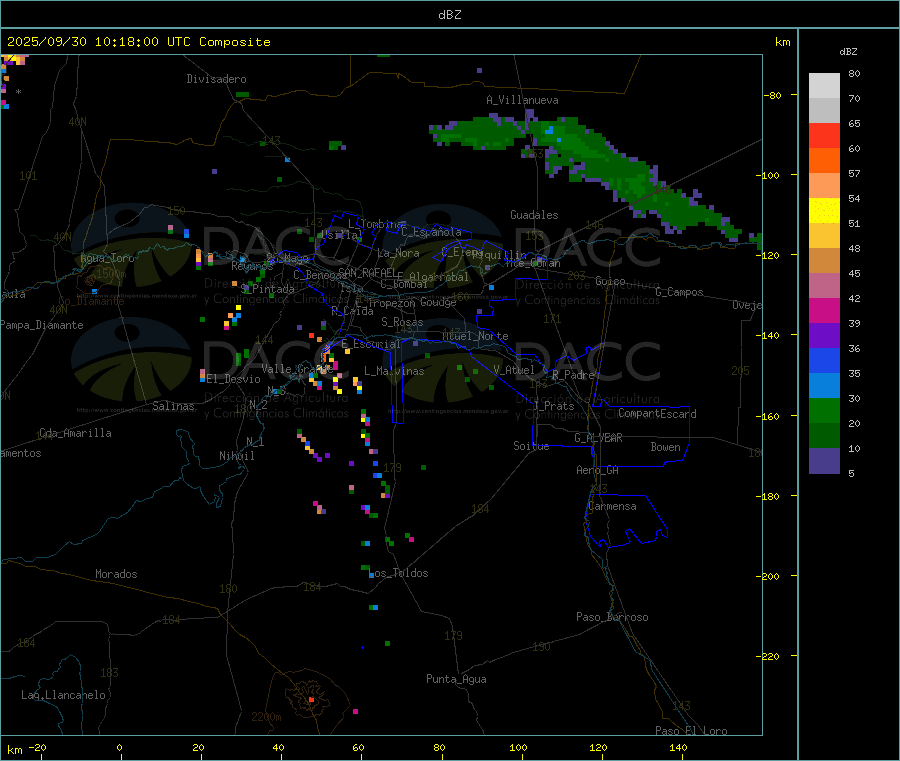Click the dBZ title at top center
The width and height of the screenshot is (900, 761).
tap(449, 15)
